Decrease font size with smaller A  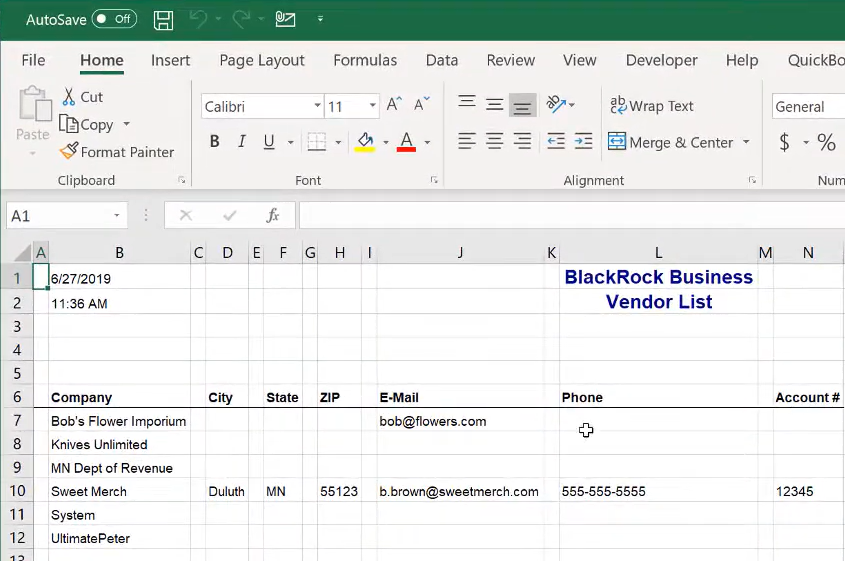[x=421, y=104]
